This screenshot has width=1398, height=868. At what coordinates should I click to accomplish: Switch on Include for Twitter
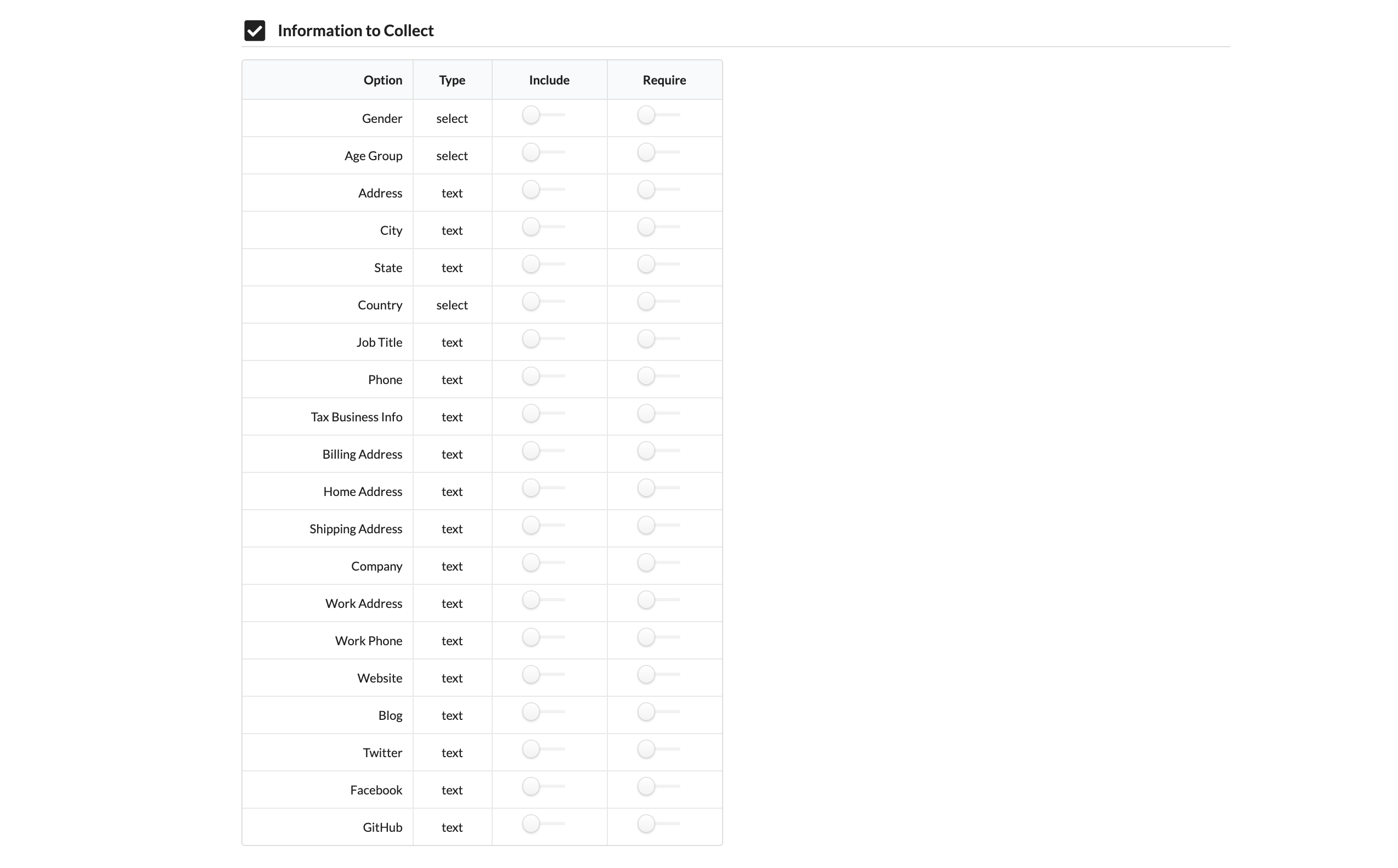tap(544, 749)
